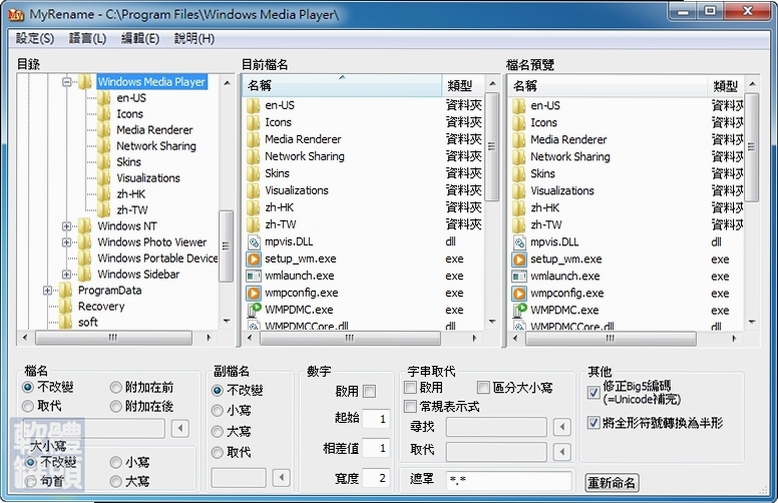
Task: Select 小寫 radio under 副檔名
Action: [x=217, y=411]
